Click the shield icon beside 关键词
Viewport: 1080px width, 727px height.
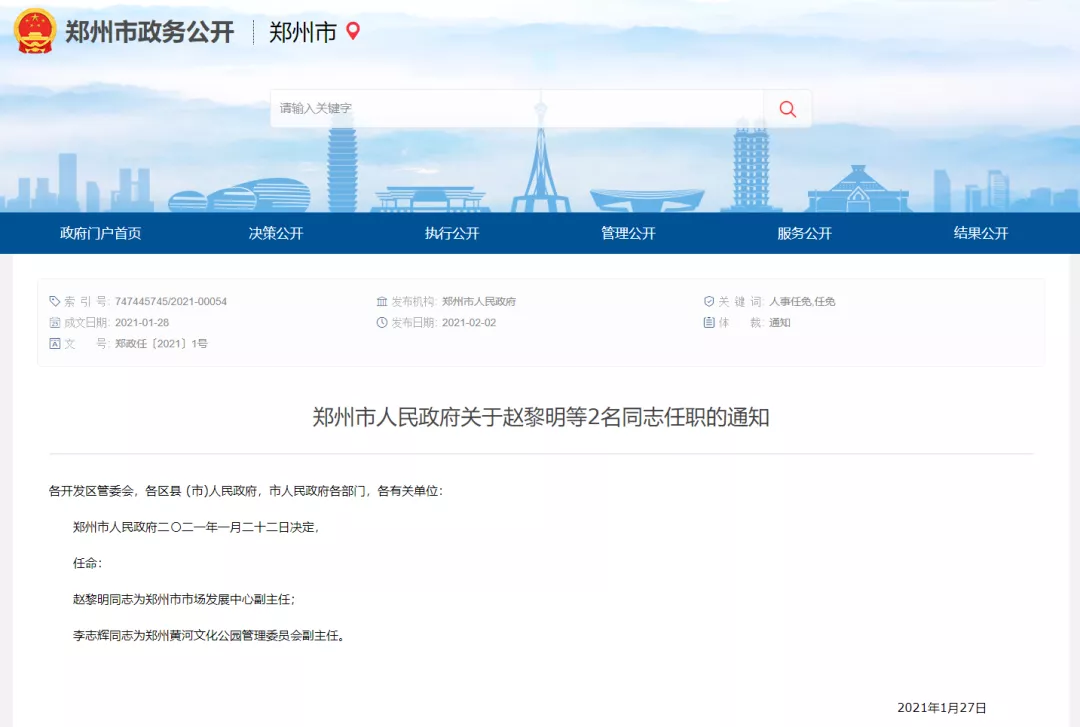pos(709,301)
